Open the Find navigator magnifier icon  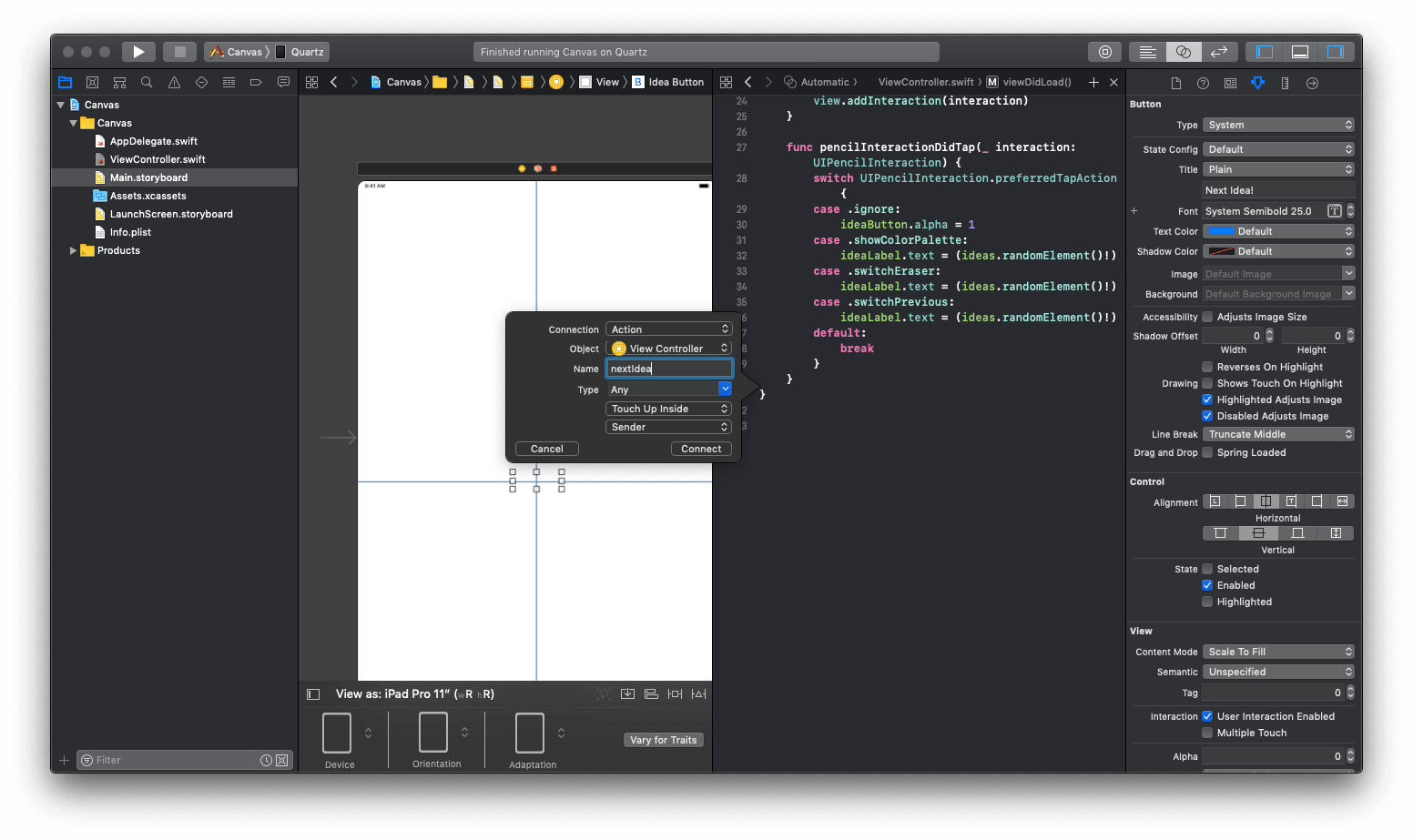(147, 83)
